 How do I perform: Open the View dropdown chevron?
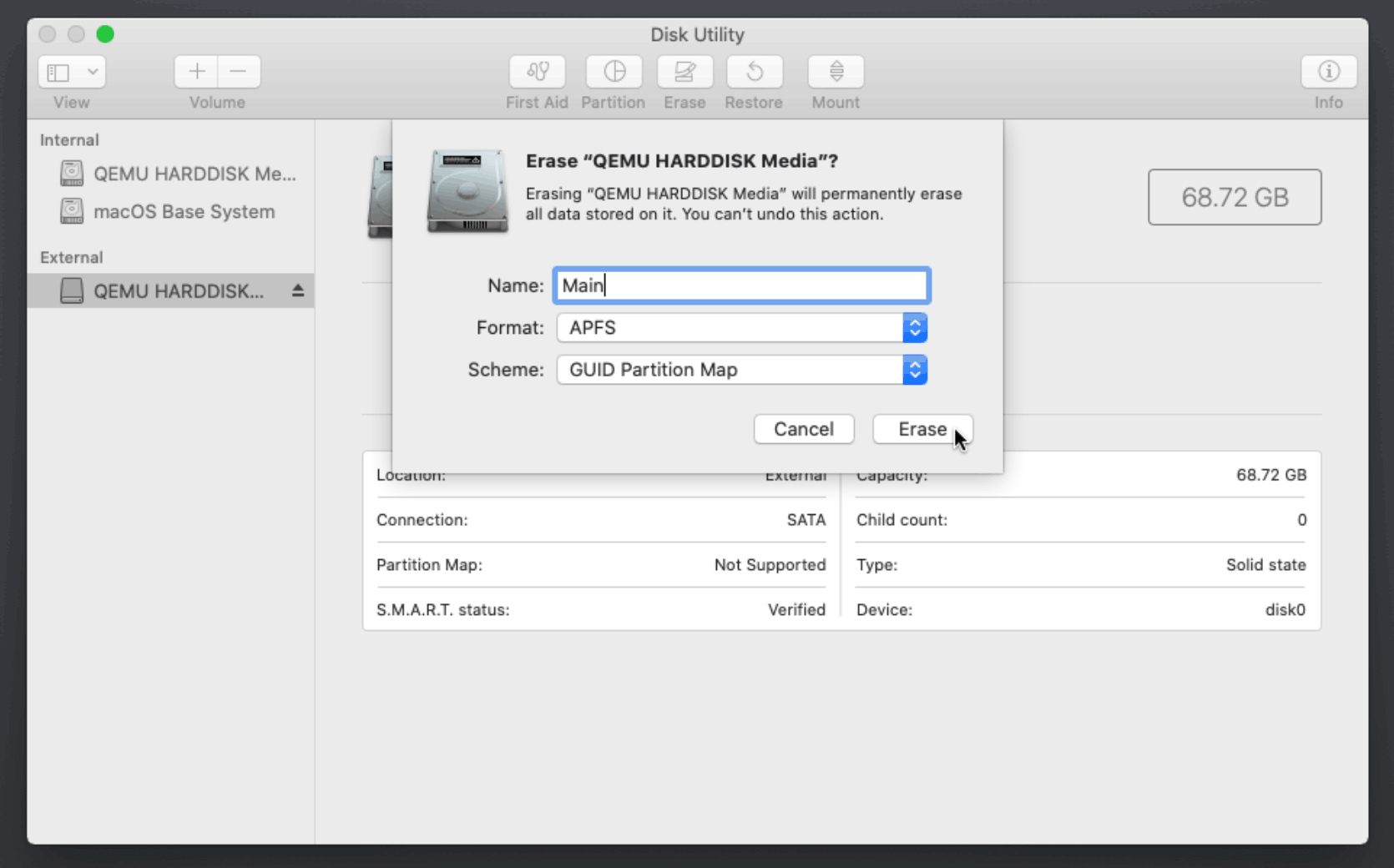pos(93,72)
